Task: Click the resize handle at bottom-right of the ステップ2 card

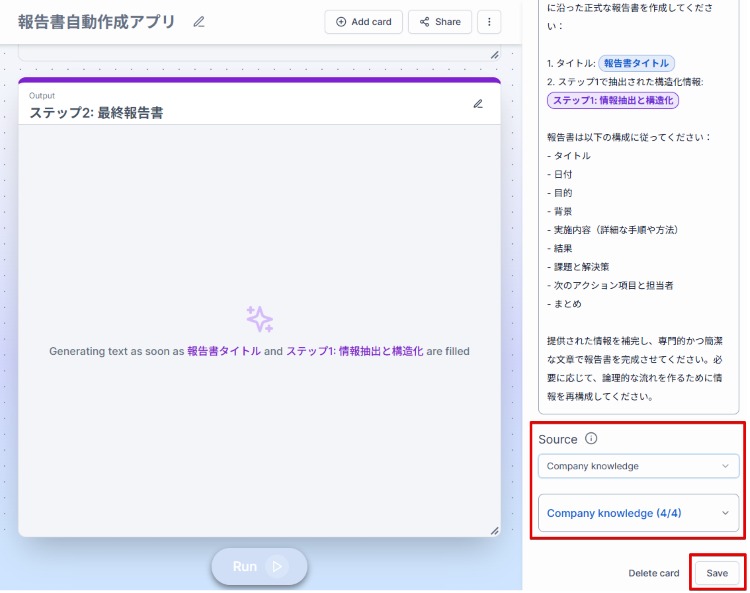Action: [494, 531]
